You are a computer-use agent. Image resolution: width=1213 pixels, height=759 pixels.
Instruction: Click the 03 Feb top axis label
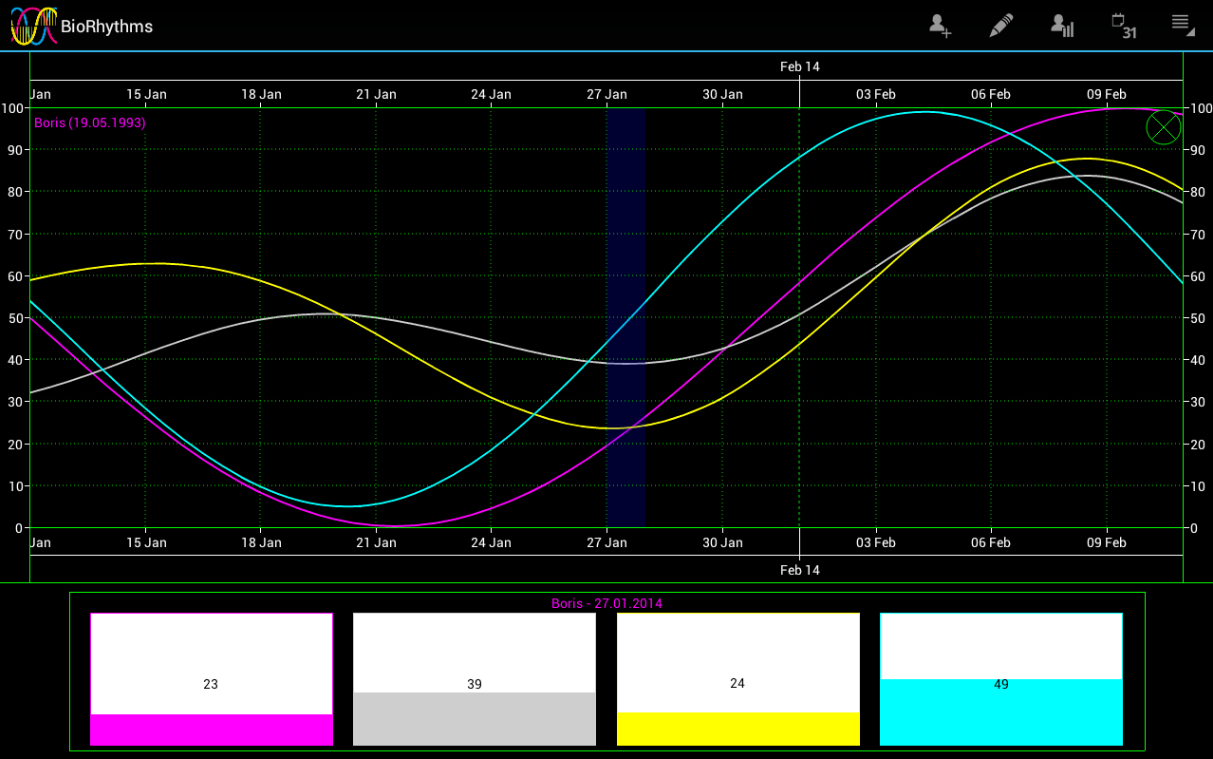(x=876, y=94)
